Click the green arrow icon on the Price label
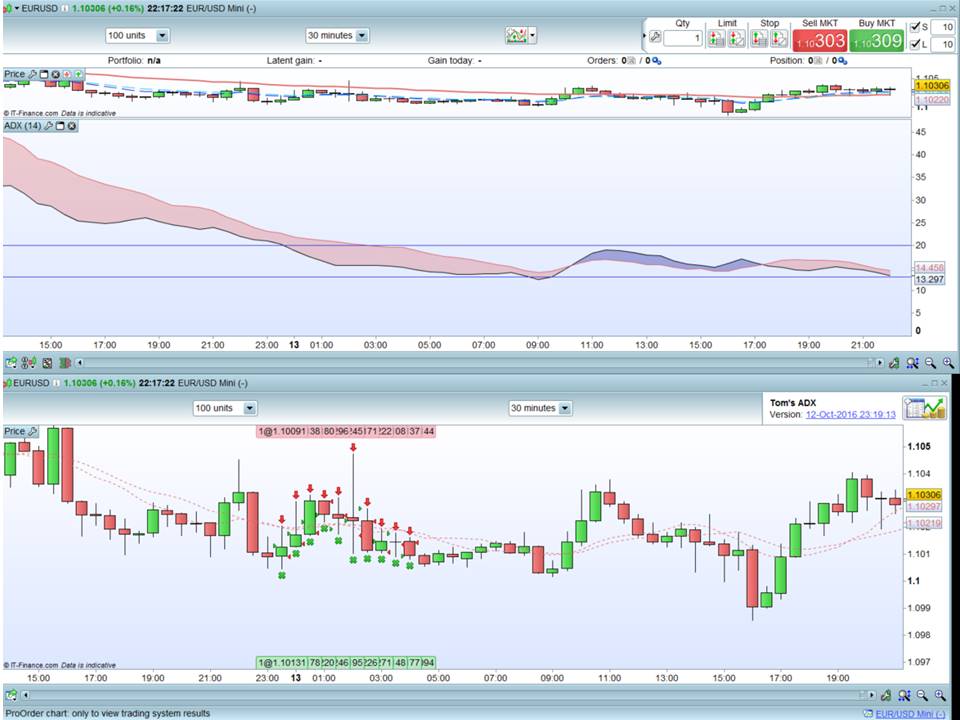The width and height of the screenshot is (960, 720). (x=78, y=74)
